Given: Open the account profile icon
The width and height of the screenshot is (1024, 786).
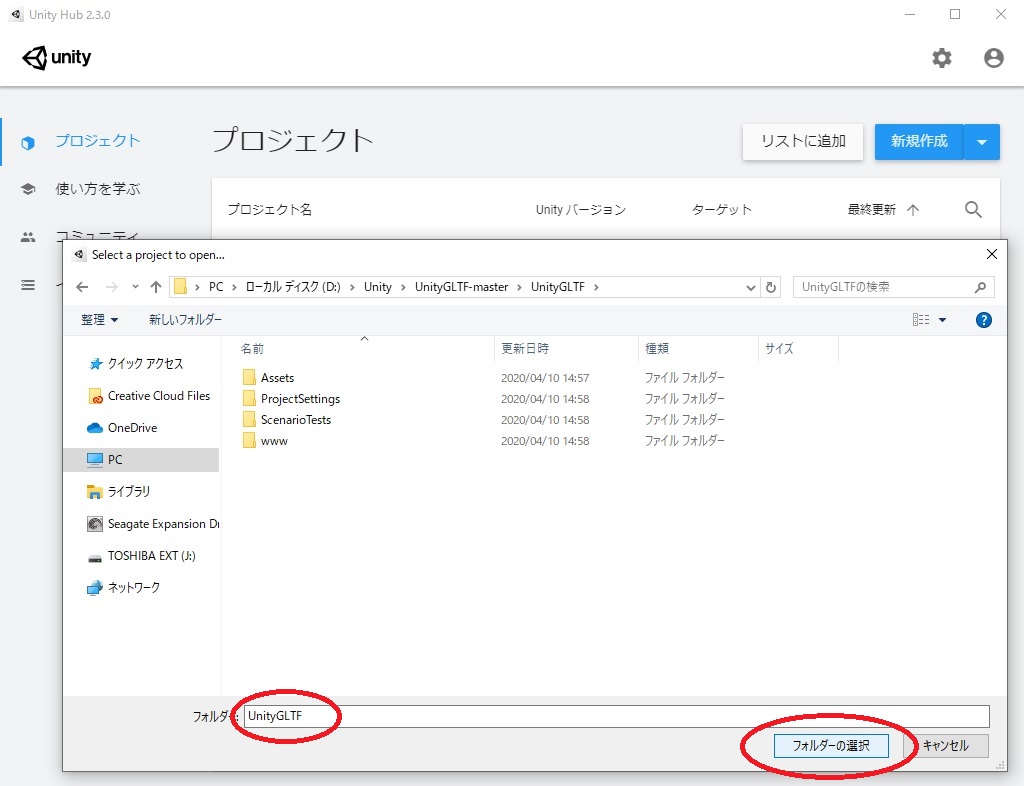Looking at the screenshot, I should coord(993,58).
